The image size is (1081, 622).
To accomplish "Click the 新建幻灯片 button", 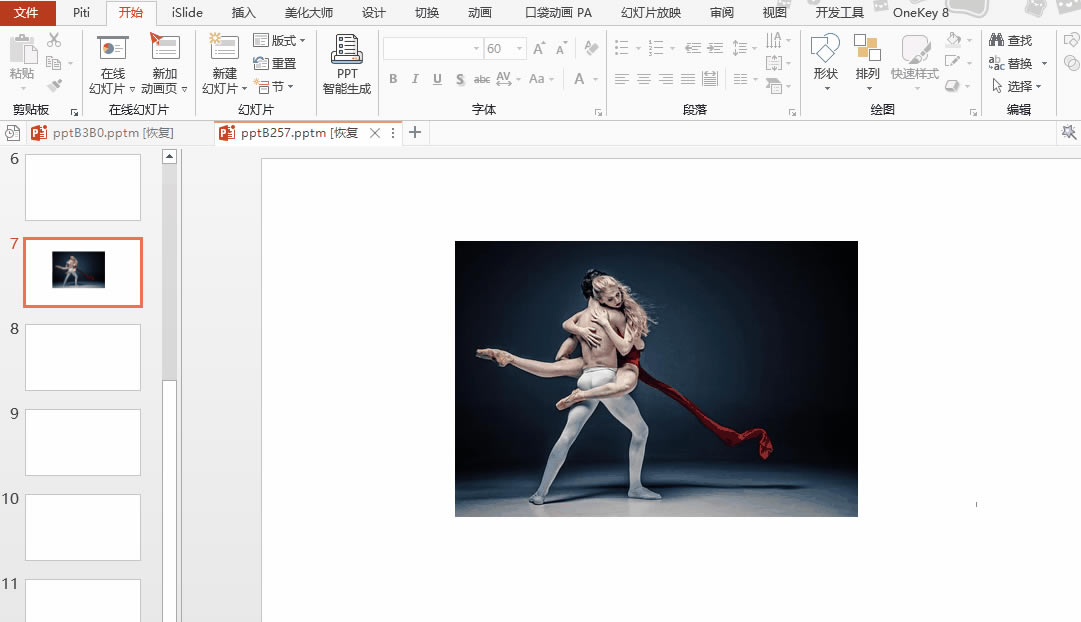I will tap(223, 62).
